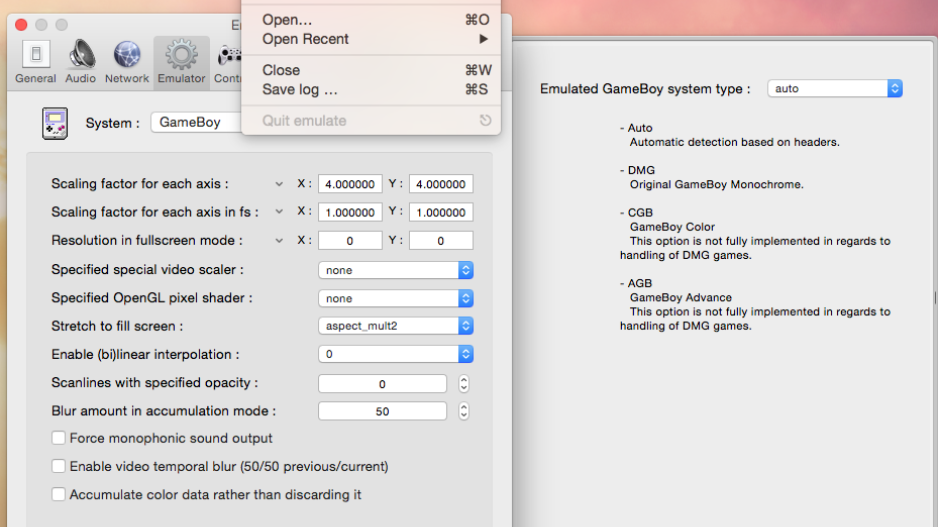Open Emulated GameBoy system type dropdown
Image resolution: width=938 pixels, height=527 pixels.
tap(835, 89)
